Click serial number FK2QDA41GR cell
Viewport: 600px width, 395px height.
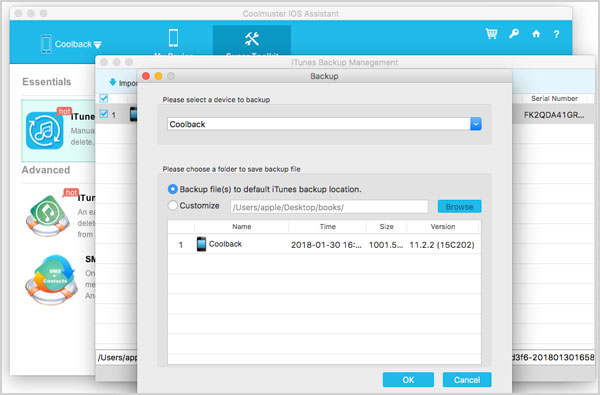tap(554, 115)
